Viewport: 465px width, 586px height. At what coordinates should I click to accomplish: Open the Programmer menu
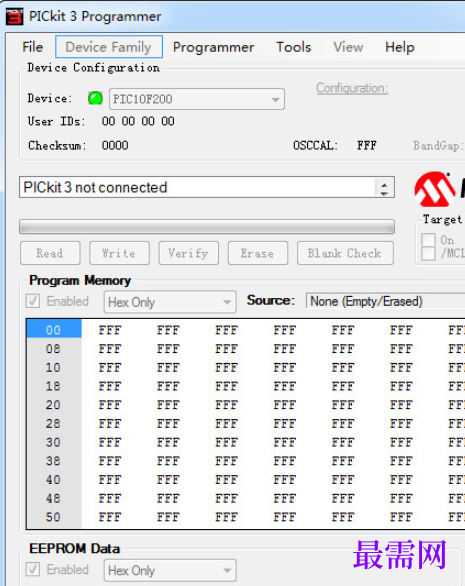point(213,47)
